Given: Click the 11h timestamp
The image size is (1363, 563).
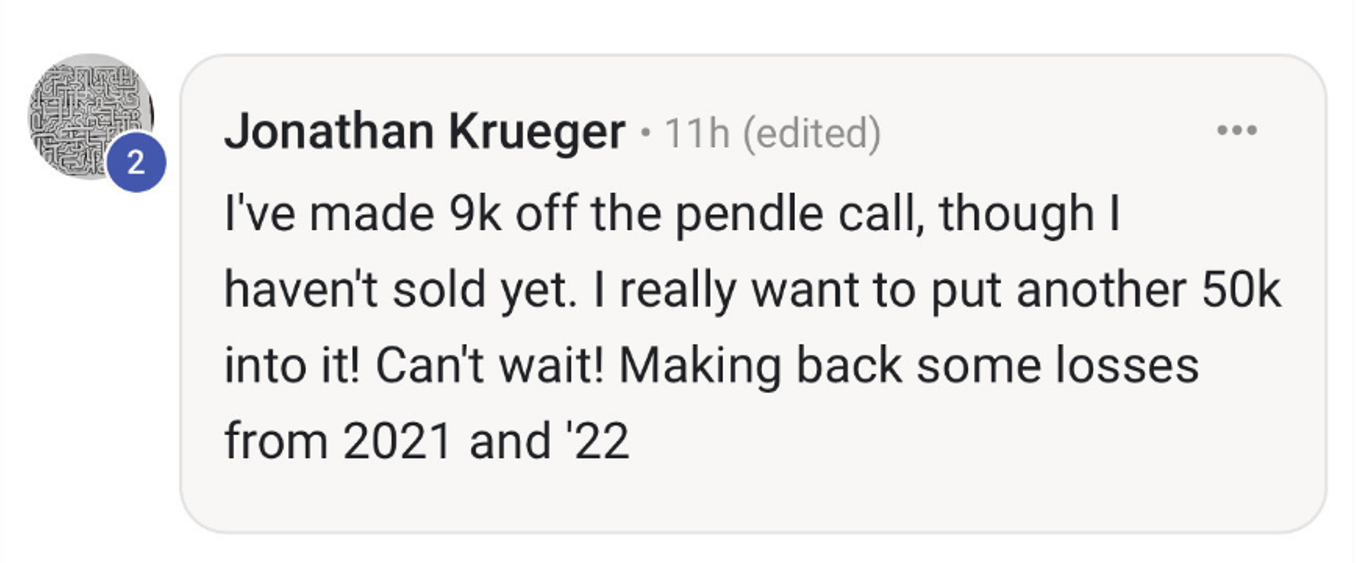Looking at the screenshot, I should (x=697, y=133).
